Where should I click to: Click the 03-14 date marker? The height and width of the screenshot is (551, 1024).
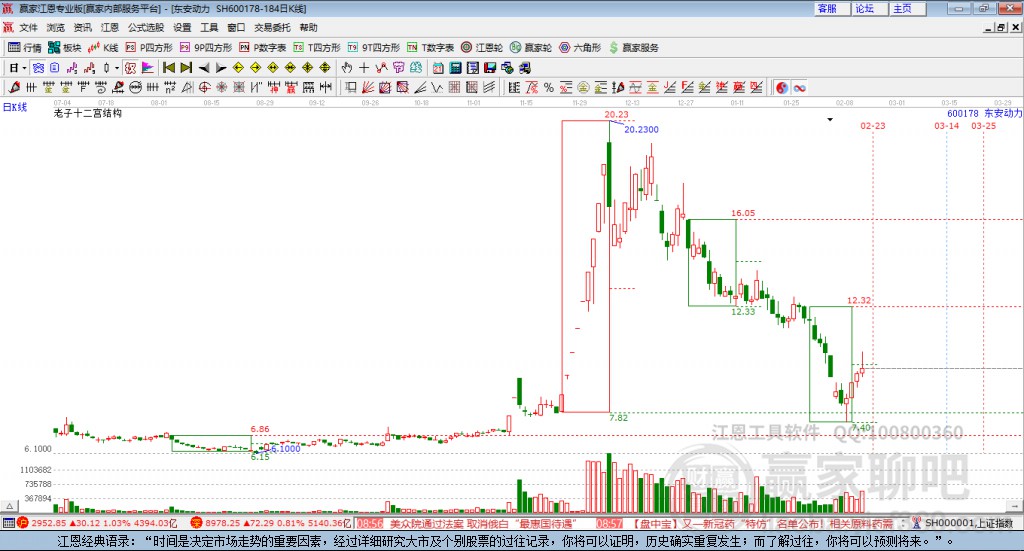point(946,126)
